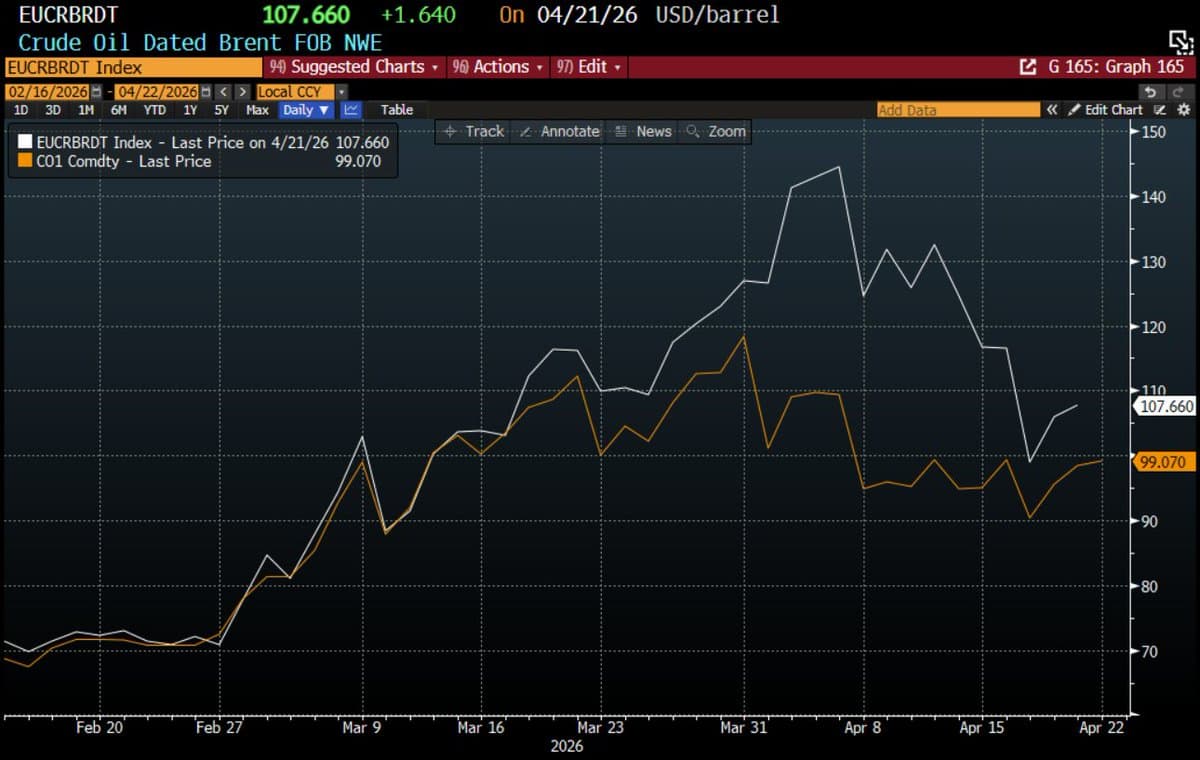
Task: Open the Daily periodicity dropdown
Action: click(x=305, y=110)
